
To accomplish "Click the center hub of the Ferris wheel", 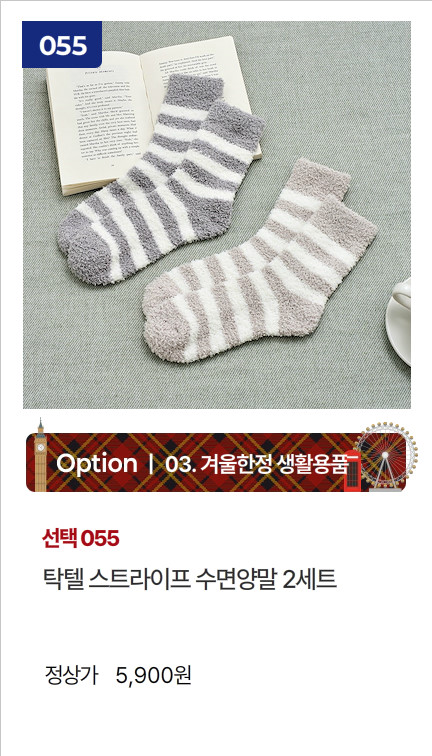I will click(385, 454).
